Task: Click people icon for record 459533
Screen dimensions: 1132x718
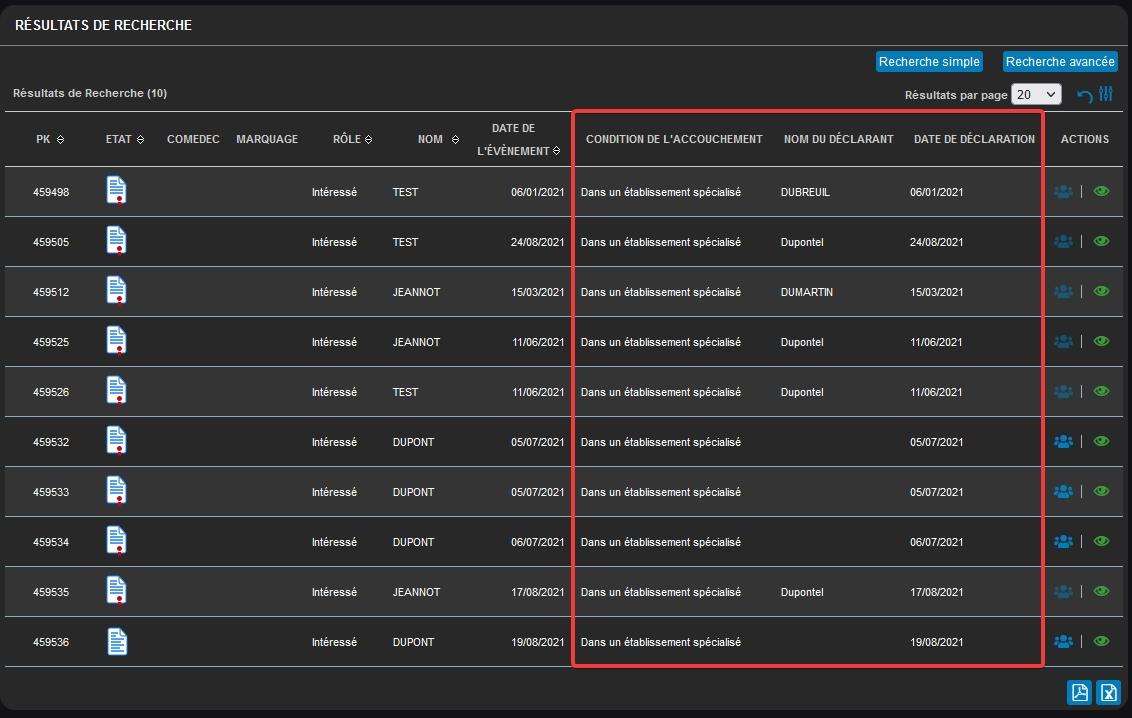Action: click(1063, 491)
